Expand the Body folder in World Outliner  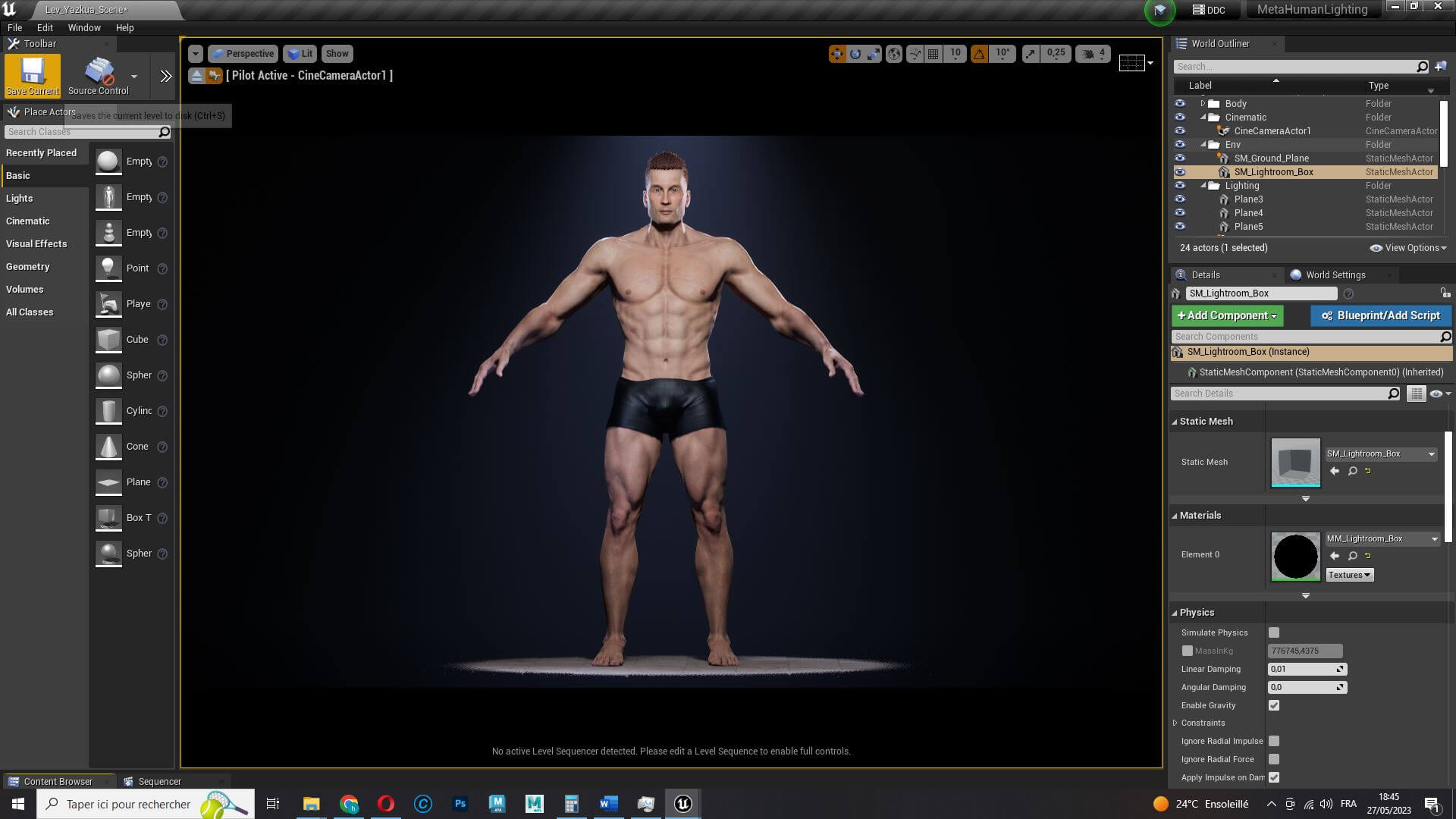click(1203, 104)
